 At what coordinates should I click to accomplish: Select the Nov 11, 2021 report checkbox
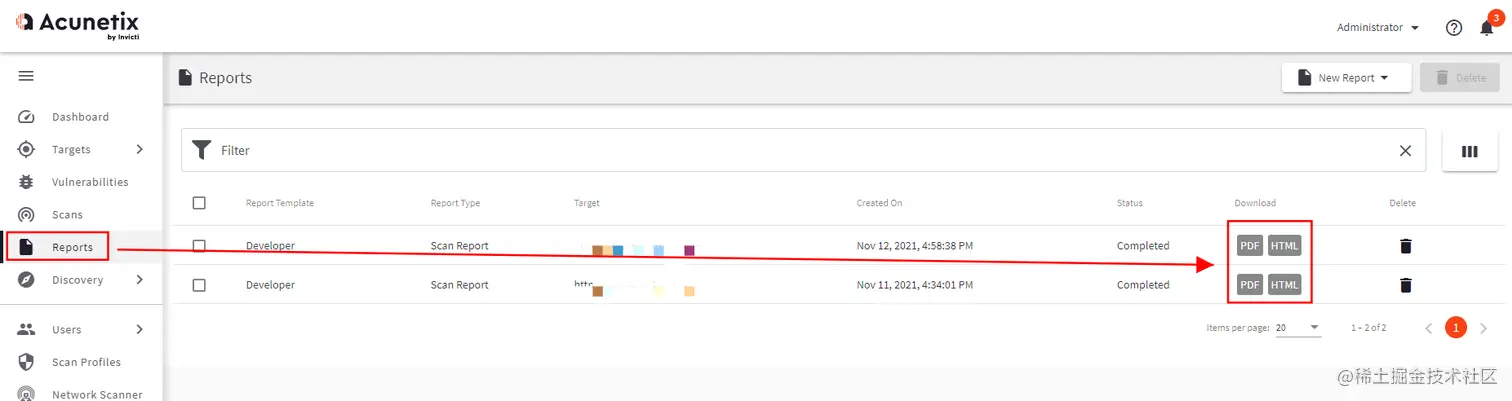point(199,285)
